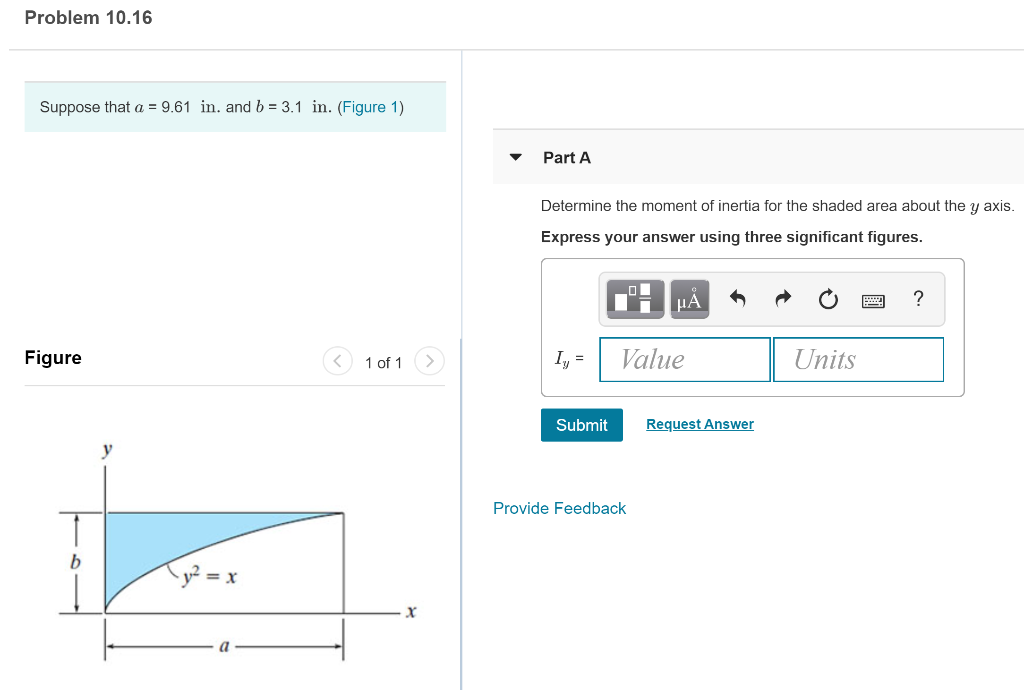
Task: Click the next figure arrow
Action: [429, 361]
